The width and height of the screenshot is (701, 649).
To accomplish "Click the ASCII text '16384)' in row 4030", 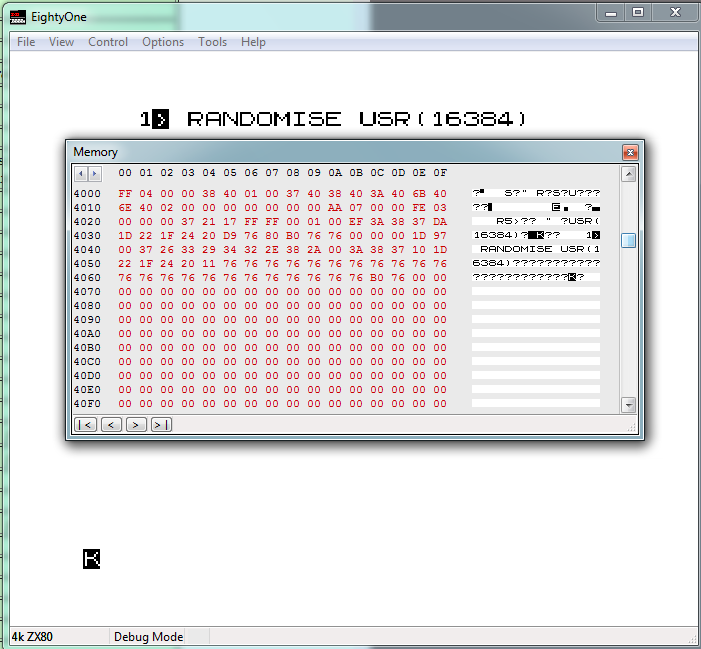I will tap(496, 235).
